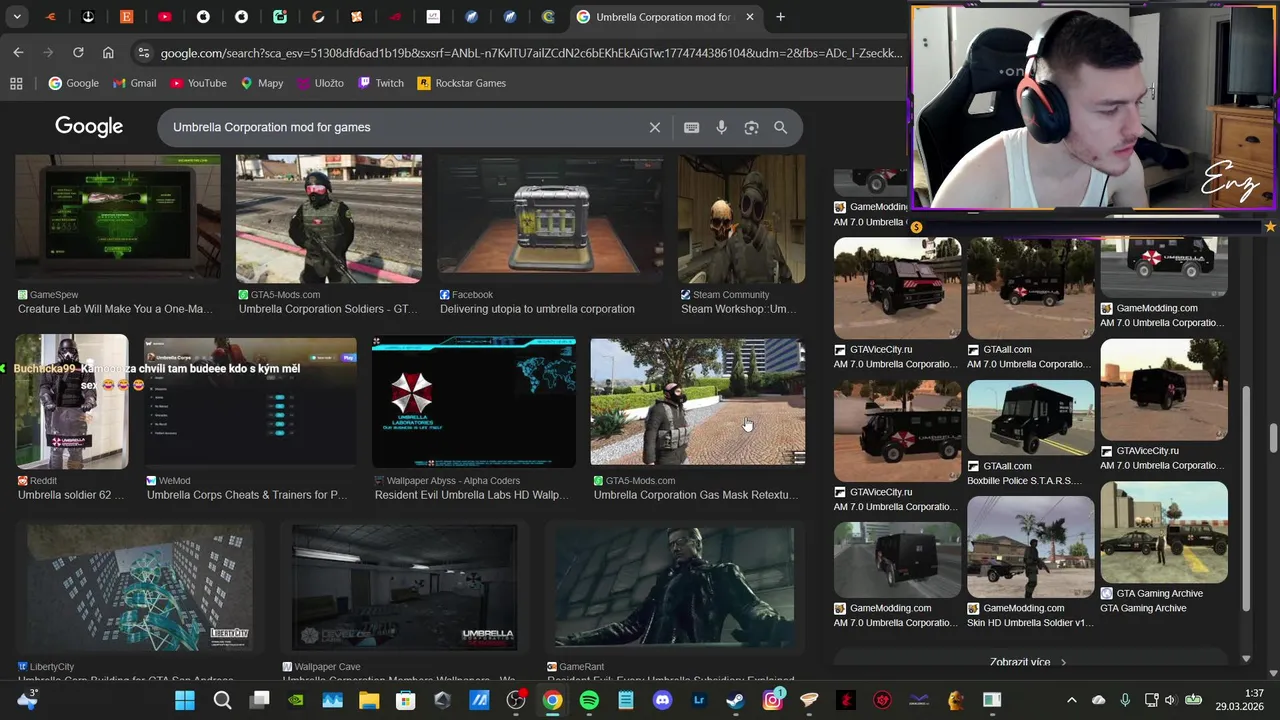Search by image with the camera icon
Image resolution: width=1280 pixels, height=720 pixels.
click(x=751, y=128)
